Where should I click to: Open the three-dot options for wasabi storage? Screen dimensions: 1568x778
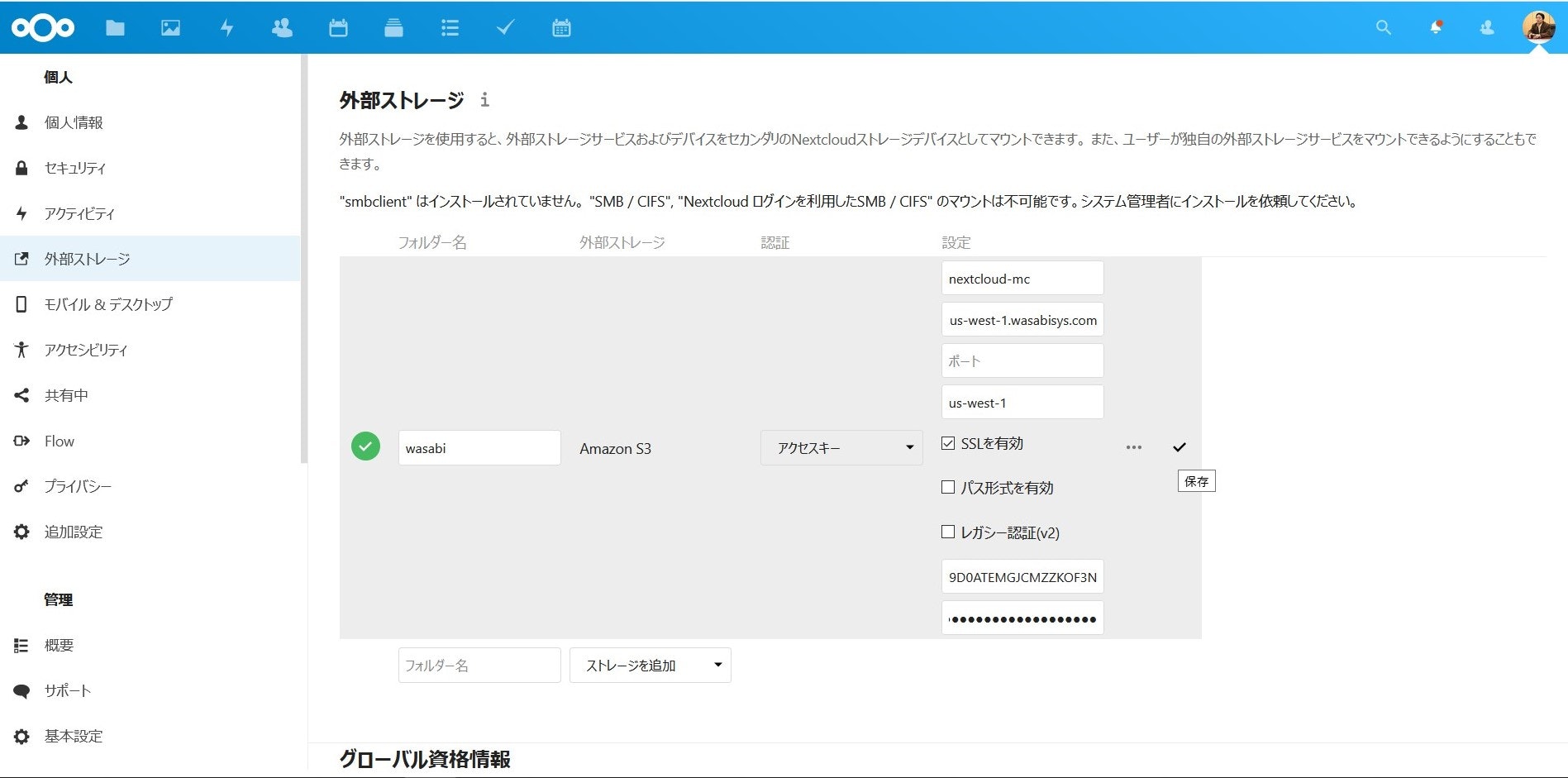(x=1133, y=447)
